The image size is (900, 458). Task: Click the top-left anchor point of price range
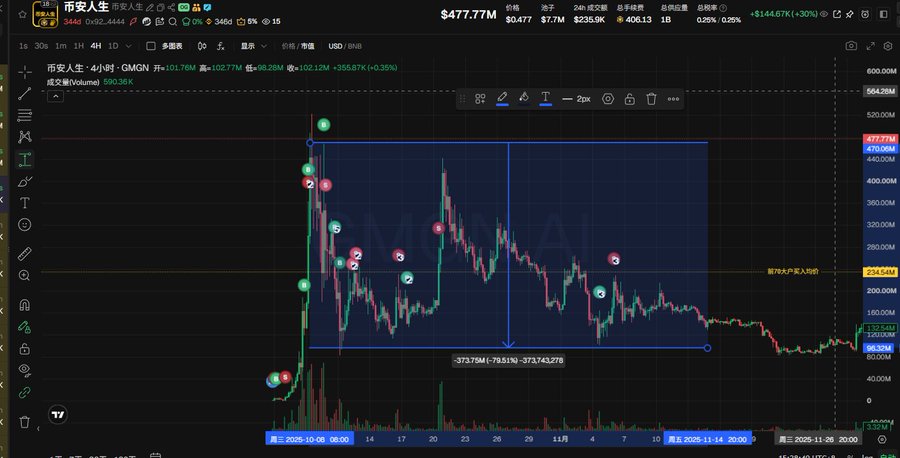point(310,142)
